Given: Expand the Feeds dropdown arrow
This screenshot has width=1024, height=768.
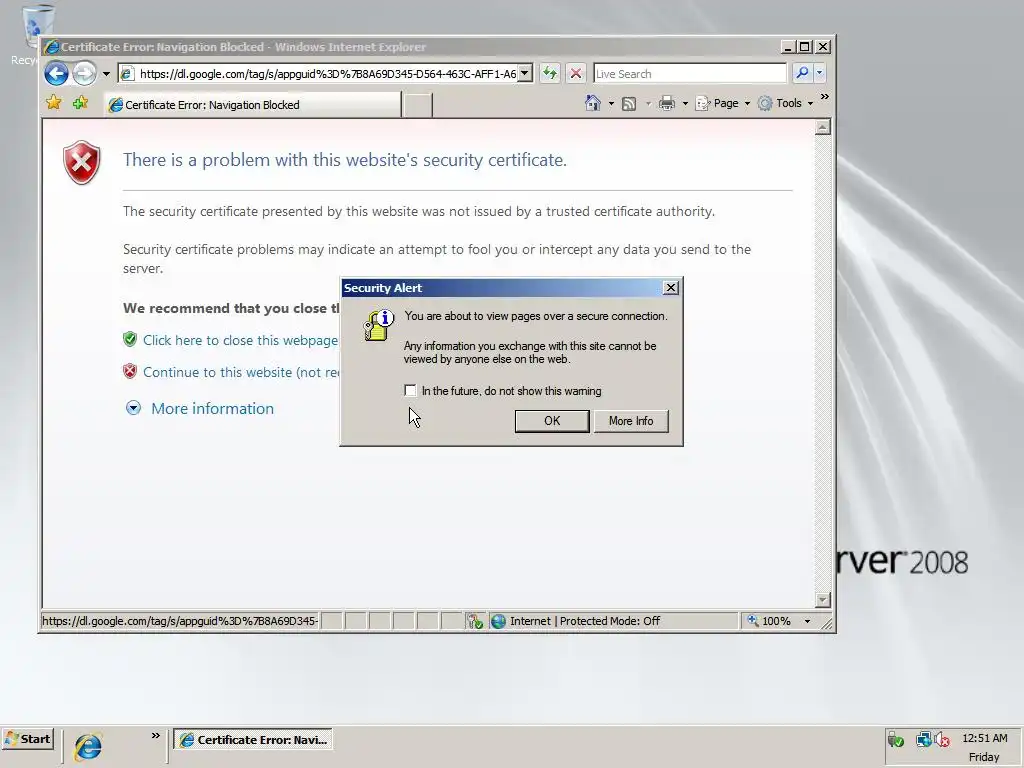Looking at the screenshot, I should (648, 103).
